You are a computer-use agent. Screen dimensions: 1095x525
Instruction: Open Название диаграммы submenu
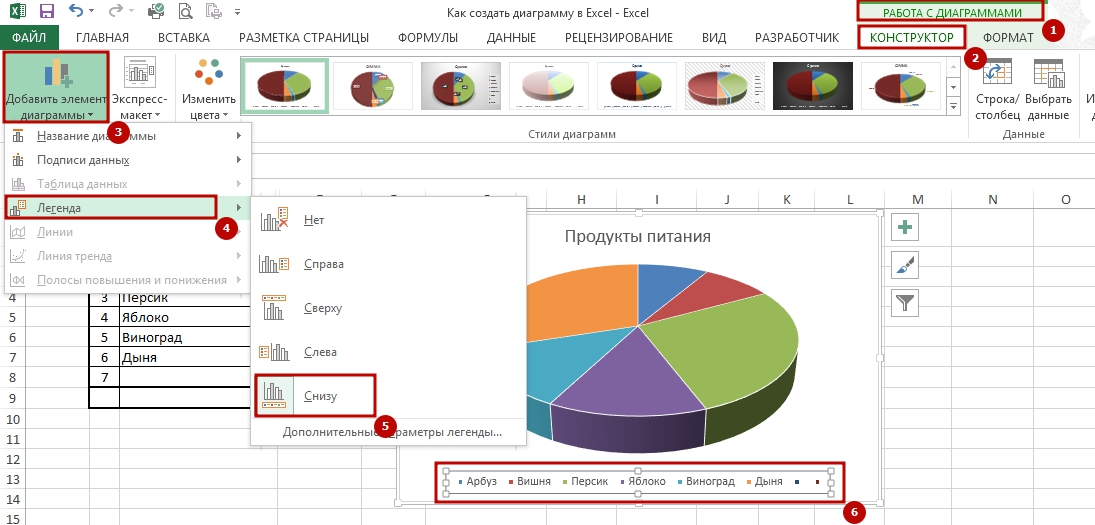pos(127,135)
